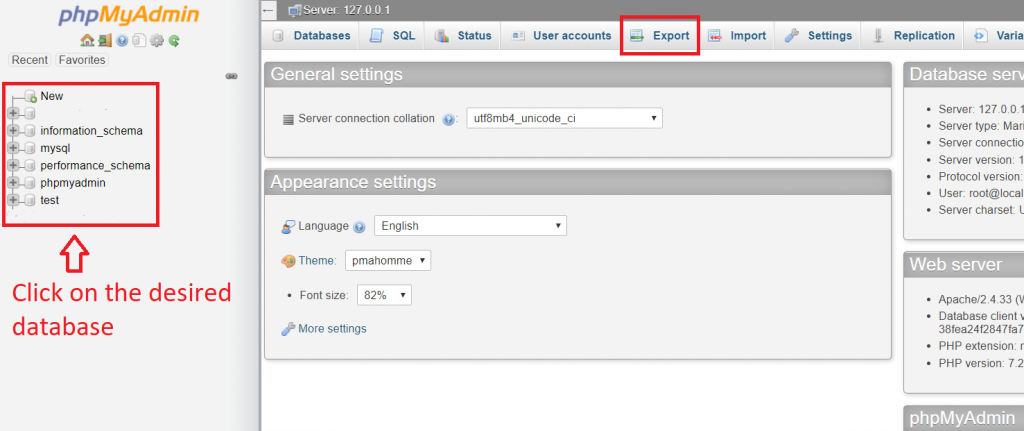Collapse the panel with the left arrow button
Screen dimensions: 1024x431
268,10
